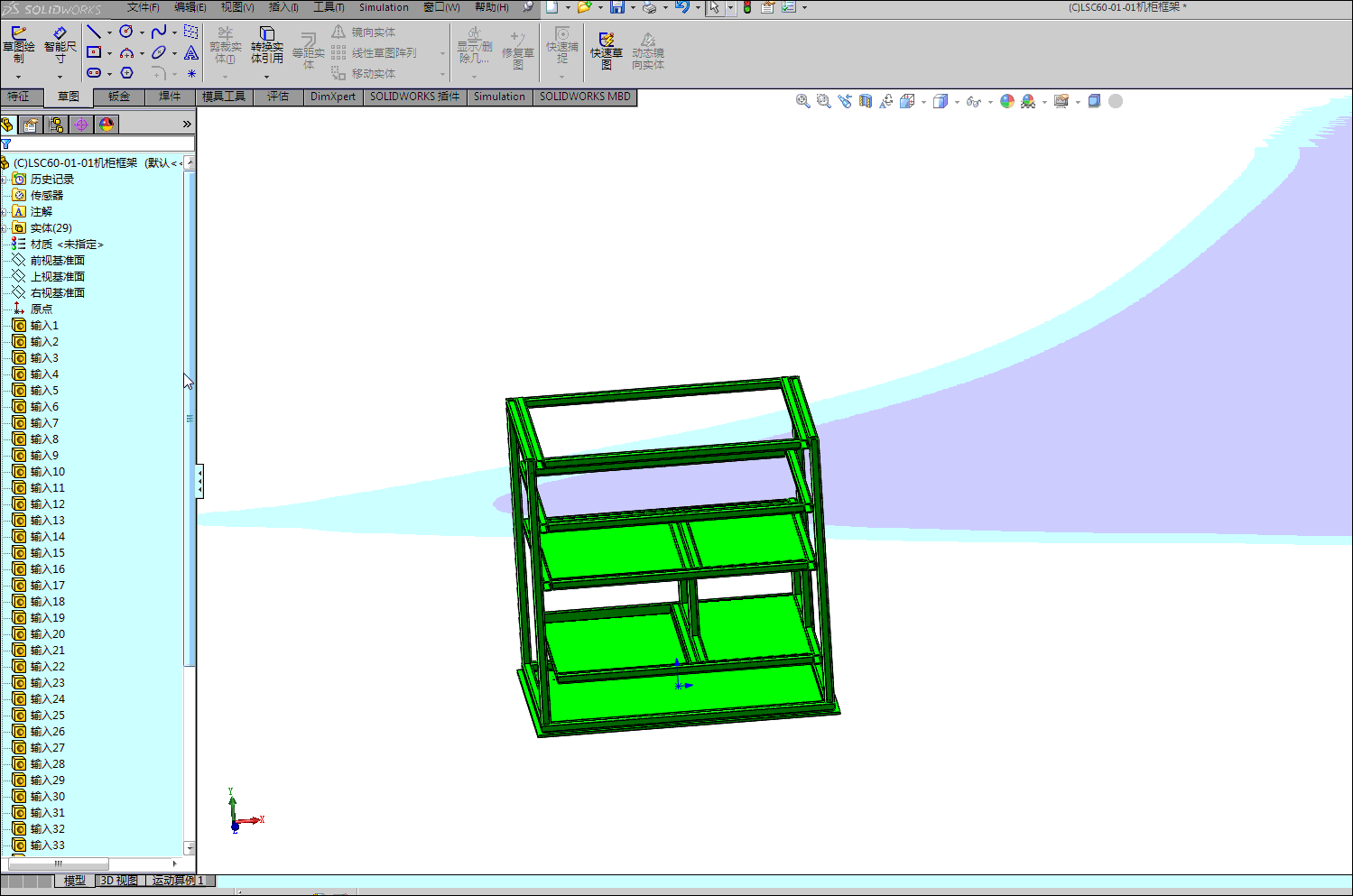Select the Polygon sketch tool
1353x896 pixels.
(126, 73)
